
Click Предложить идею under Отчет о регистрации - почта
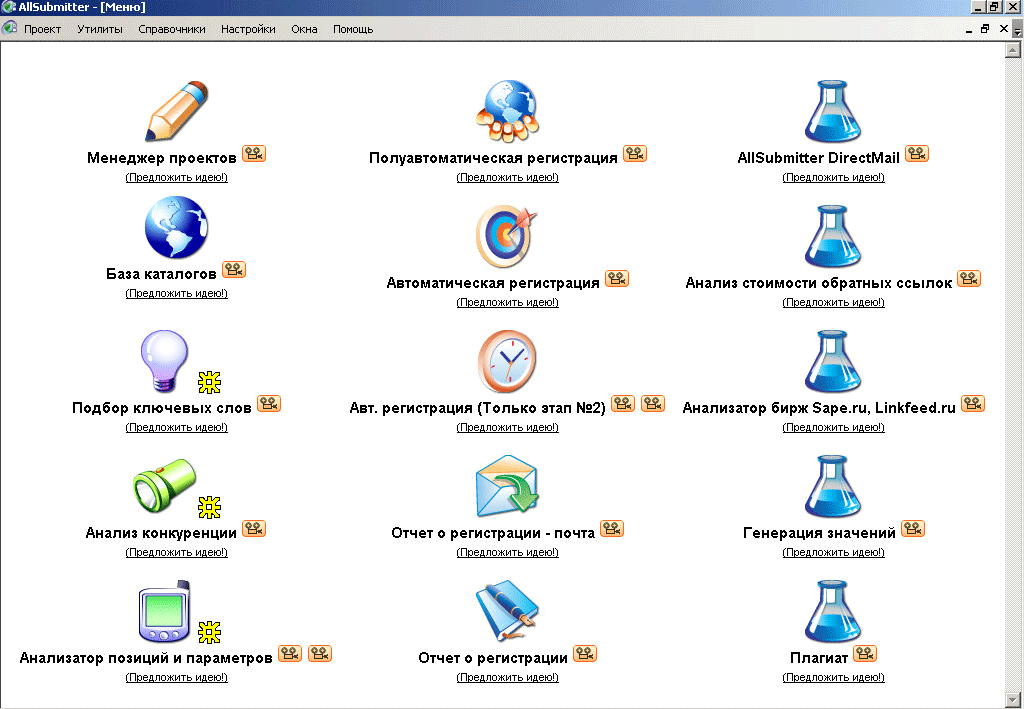(x=507, y=552)
